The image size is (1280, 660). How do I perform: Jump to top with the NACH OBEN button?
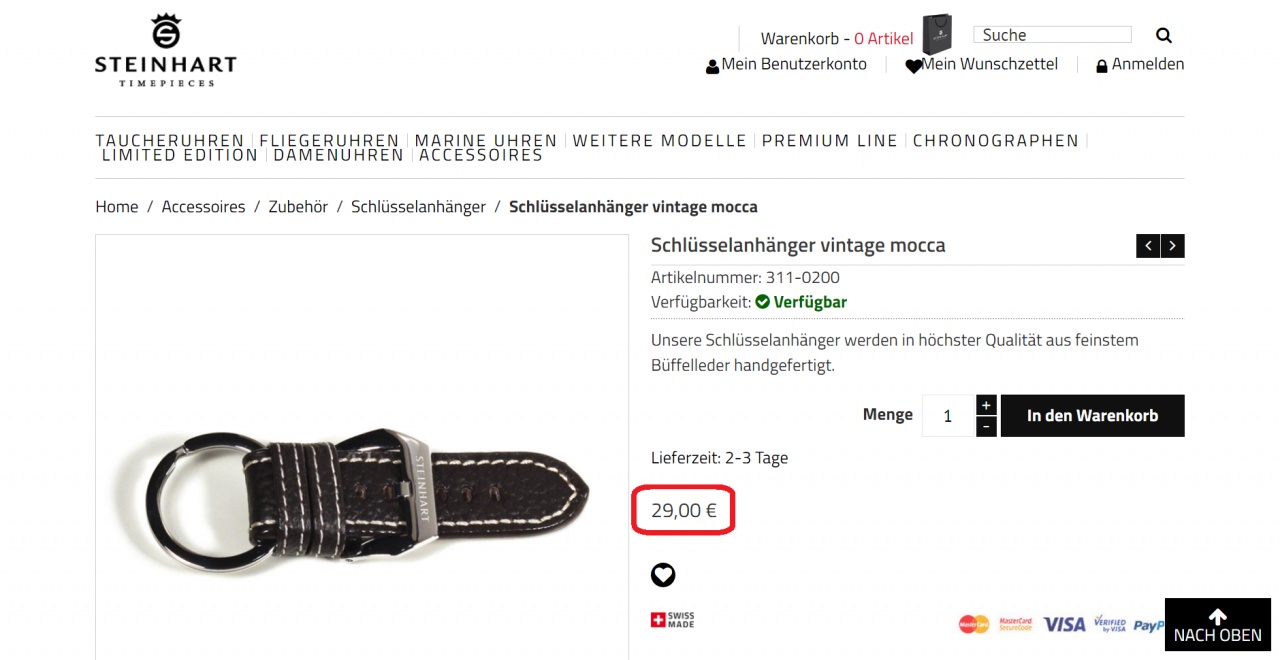pyautogui.click(x=1218, y=625)
